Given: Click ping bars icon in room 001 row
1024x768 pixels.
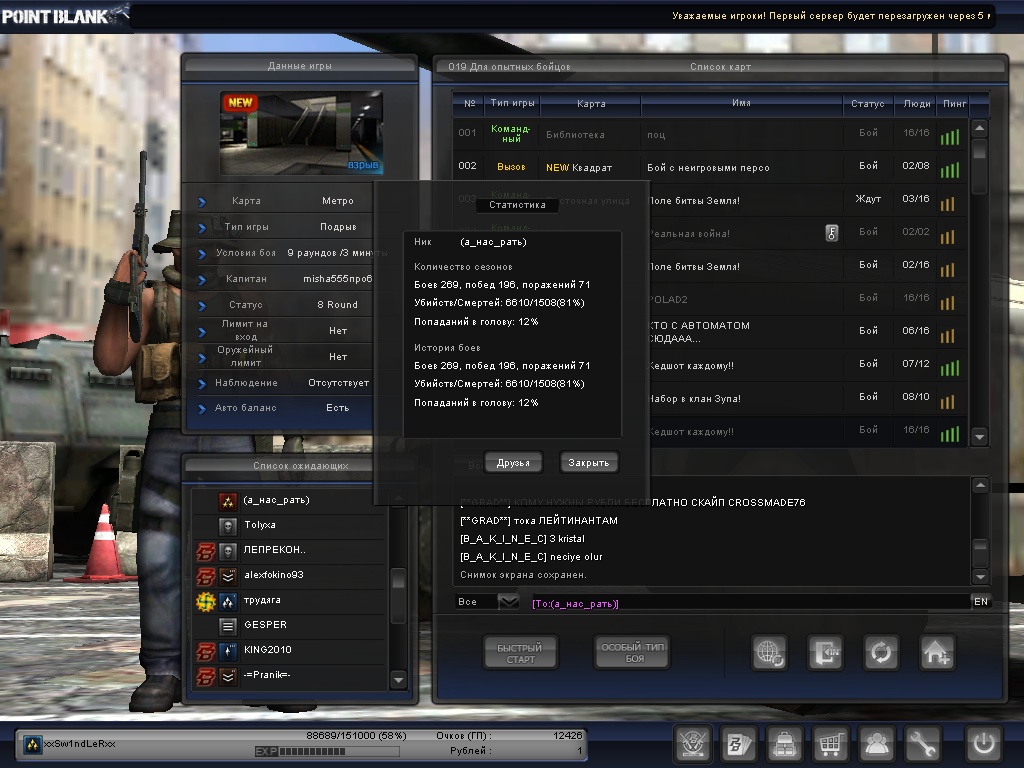Looking at the screenshot, I should click(950, 136).
